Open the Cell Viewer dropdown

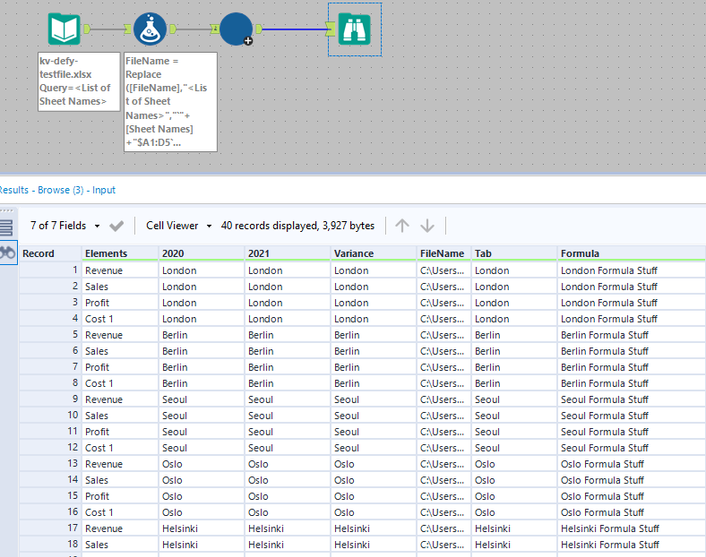(178, 226)
